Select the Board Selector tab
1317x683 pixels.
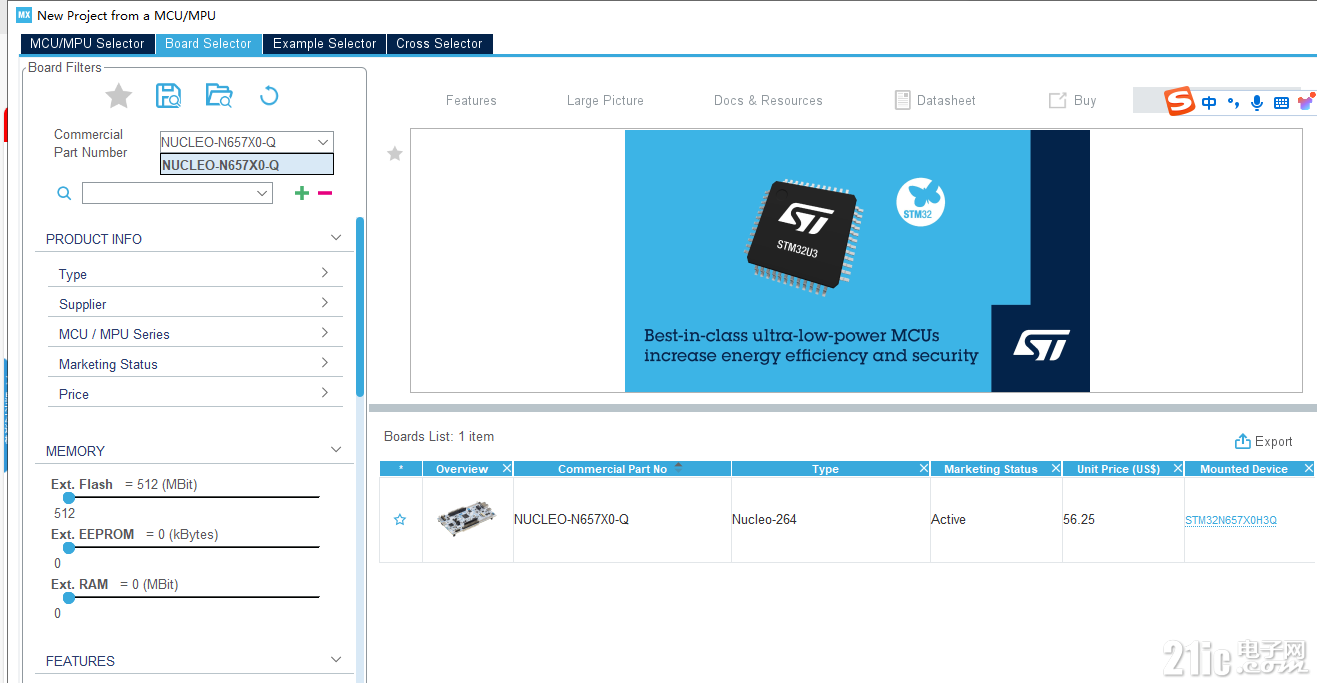(x=208, y=44)
